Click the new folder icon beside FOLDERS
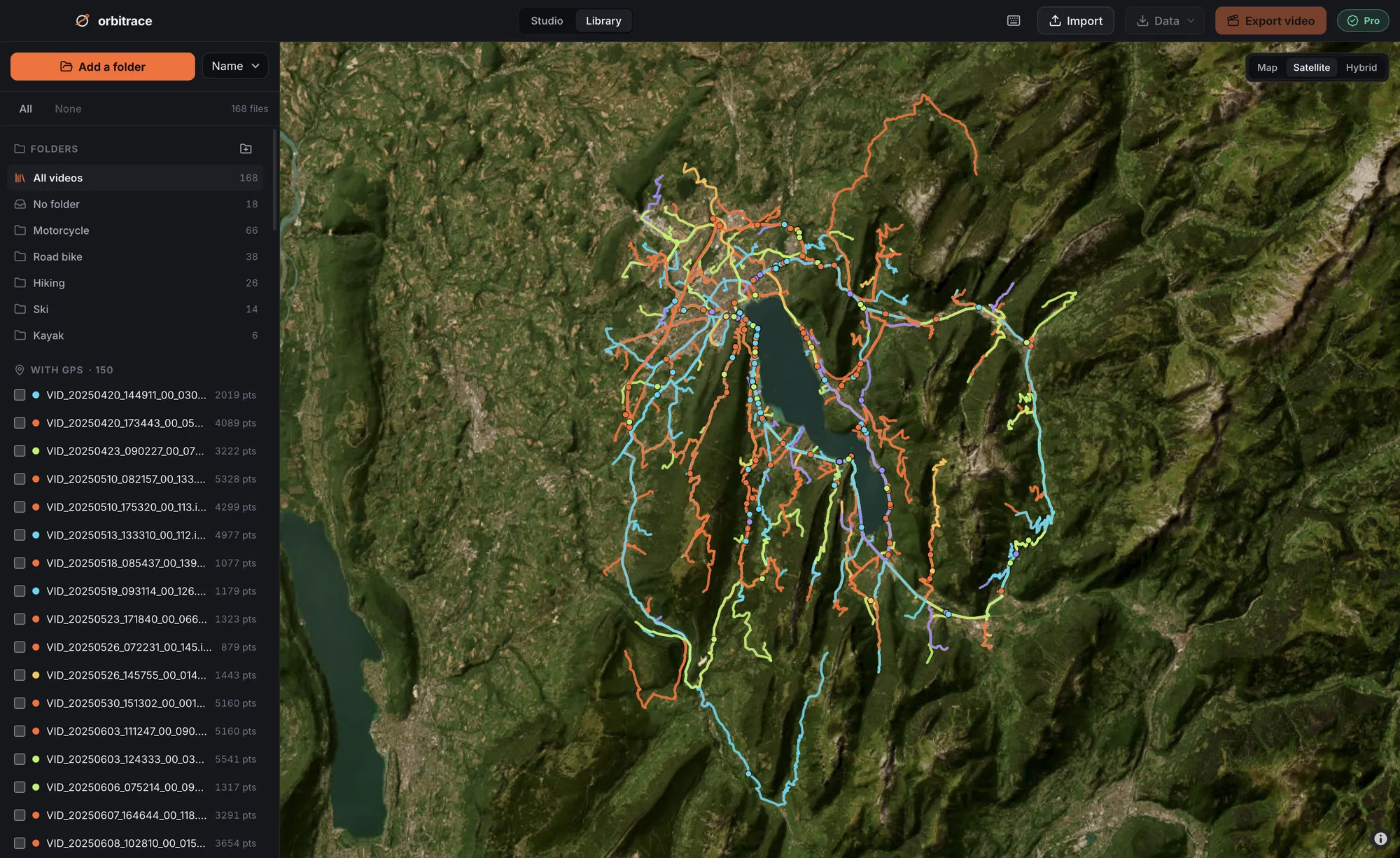The width and height of the screenshot is (1400, 858). point(246,148)
